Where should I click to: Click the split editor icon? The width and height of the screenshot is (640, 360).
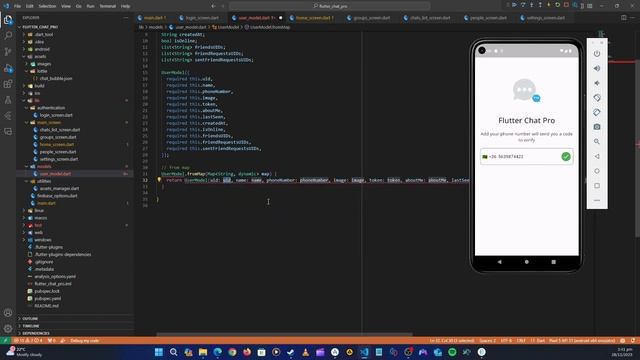(623, 18)
